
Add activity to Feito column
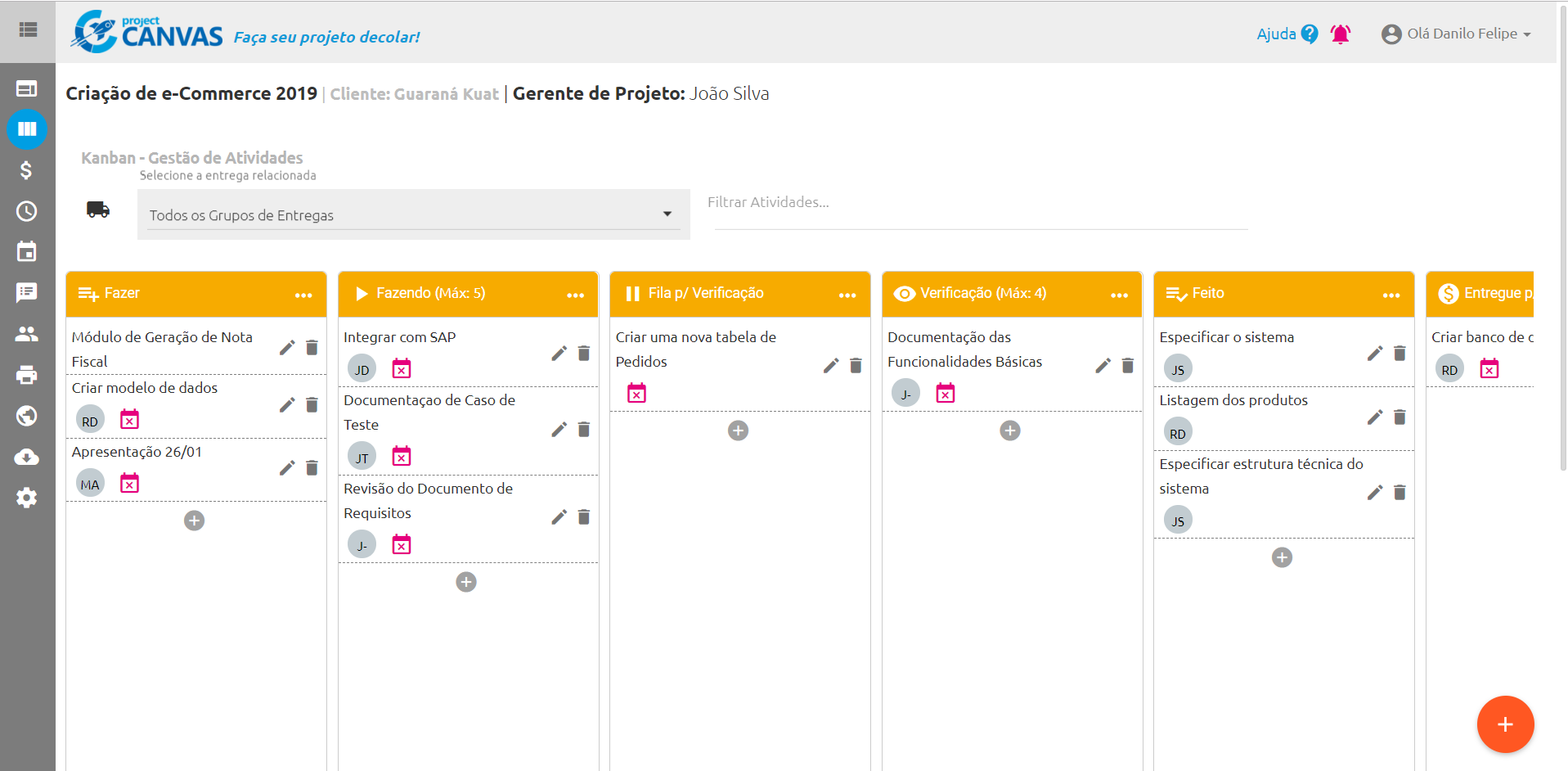[x=1282, y=557]
